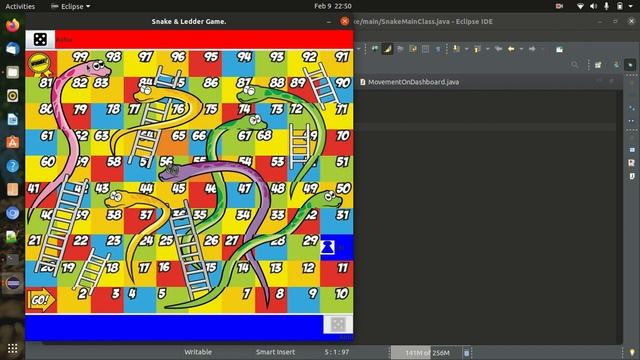640x360 pixels.
Task: Show Applications grid at dock bottom
Action: (13, 348)
